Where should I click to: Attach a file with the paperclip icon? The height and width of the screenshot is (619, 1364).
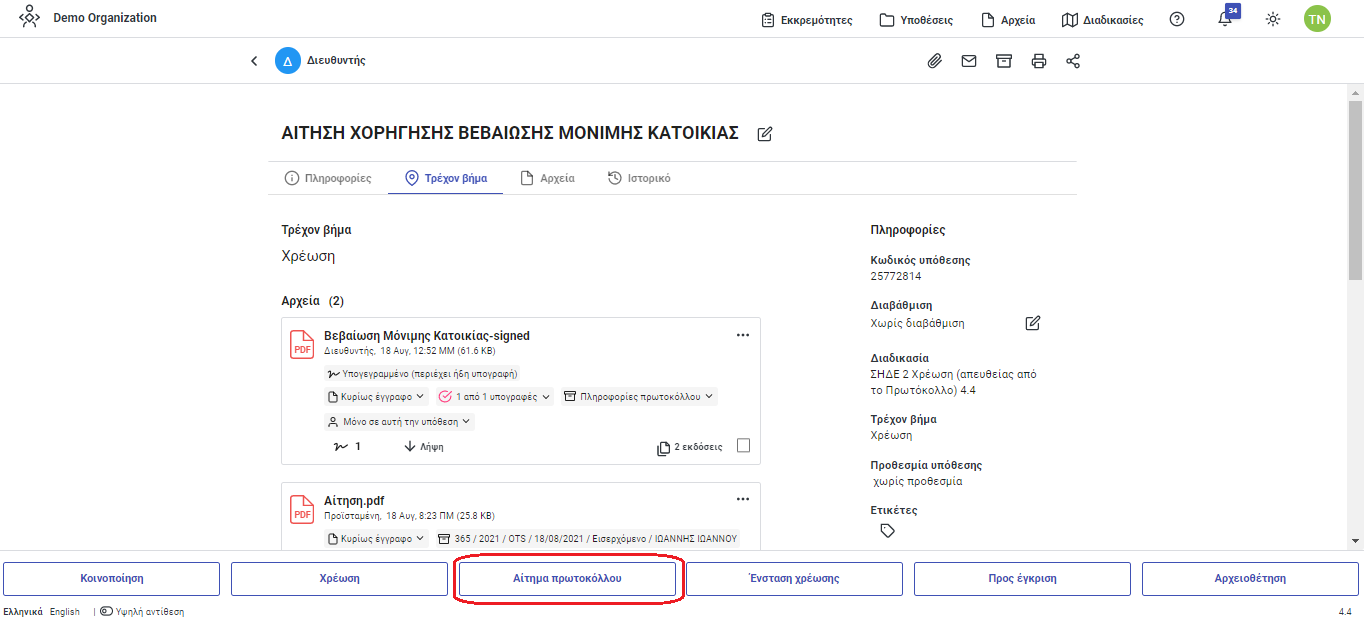tap(934, 61)
